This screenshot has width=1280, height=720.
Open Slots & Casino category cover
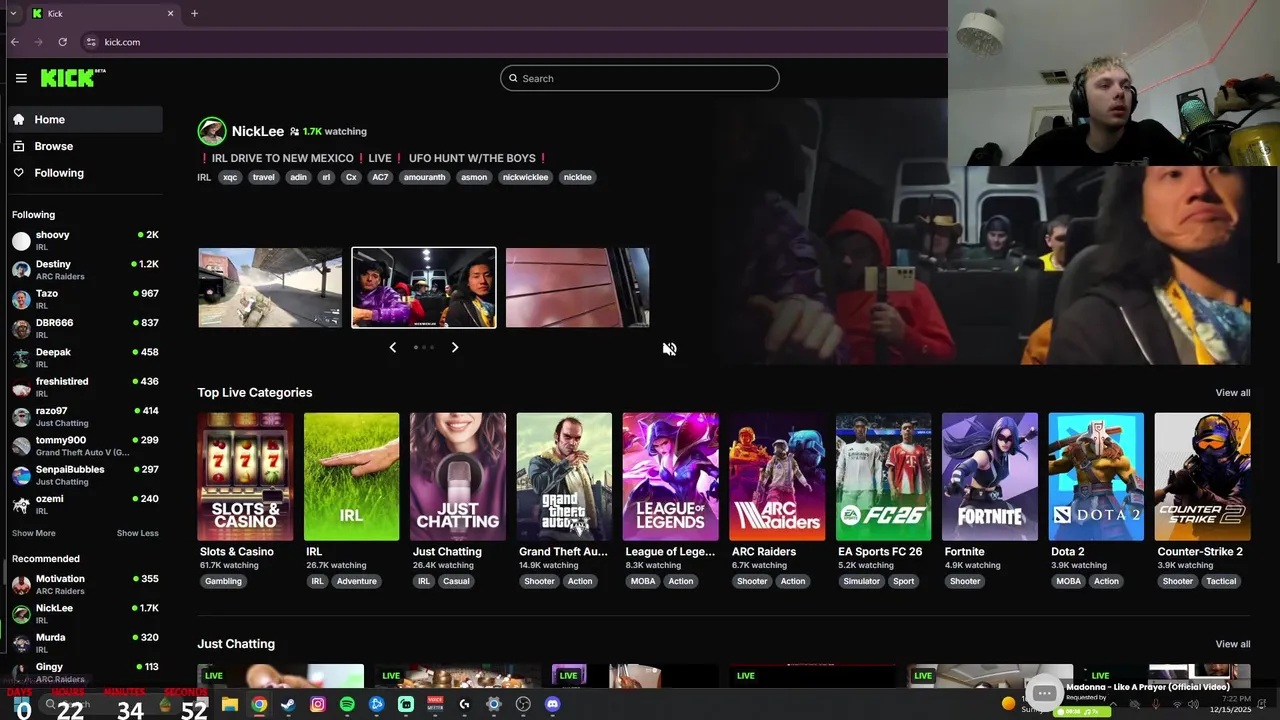click(245, 476)
